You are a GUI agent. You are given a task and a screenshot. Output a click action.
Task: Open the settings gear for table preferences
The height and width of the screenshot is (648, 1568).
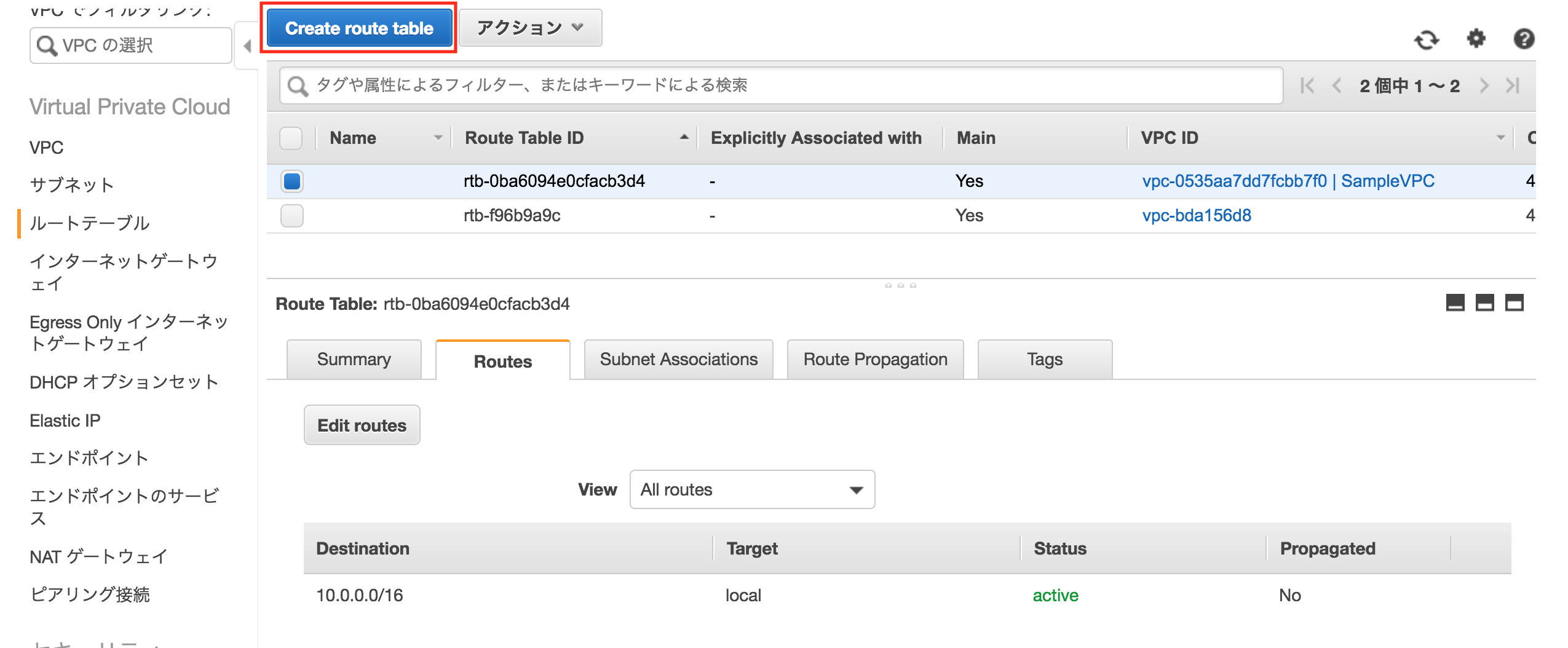[x=1476, y=39]
